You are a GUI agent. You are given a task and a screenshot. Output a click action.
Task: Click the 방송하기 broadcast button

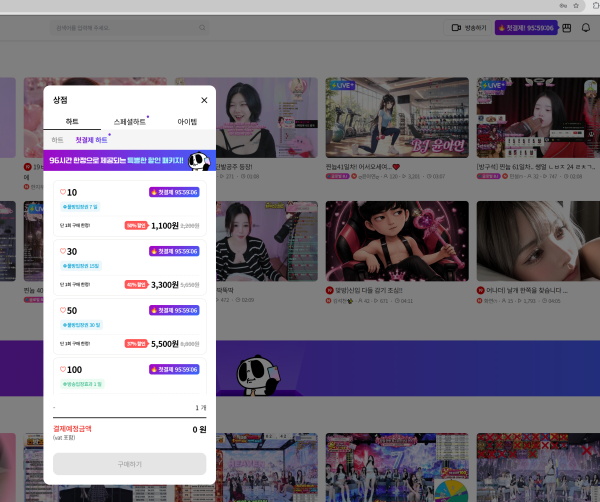[x=467, y=28]
